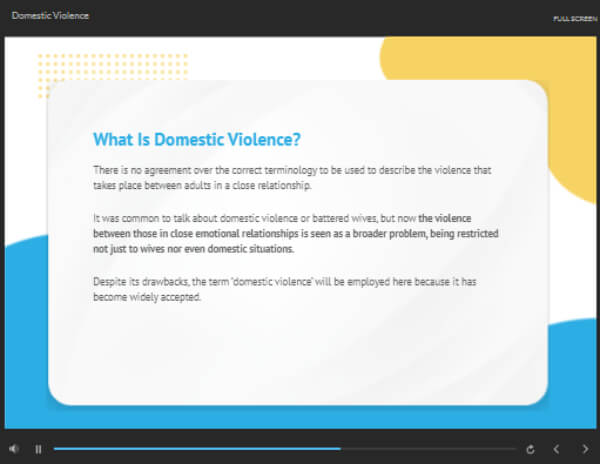Image resolution: width=600 pixels, height=464 pixels.
Task: Click the paragraph starting "There is no agreement"
Action: coord(290,178)
